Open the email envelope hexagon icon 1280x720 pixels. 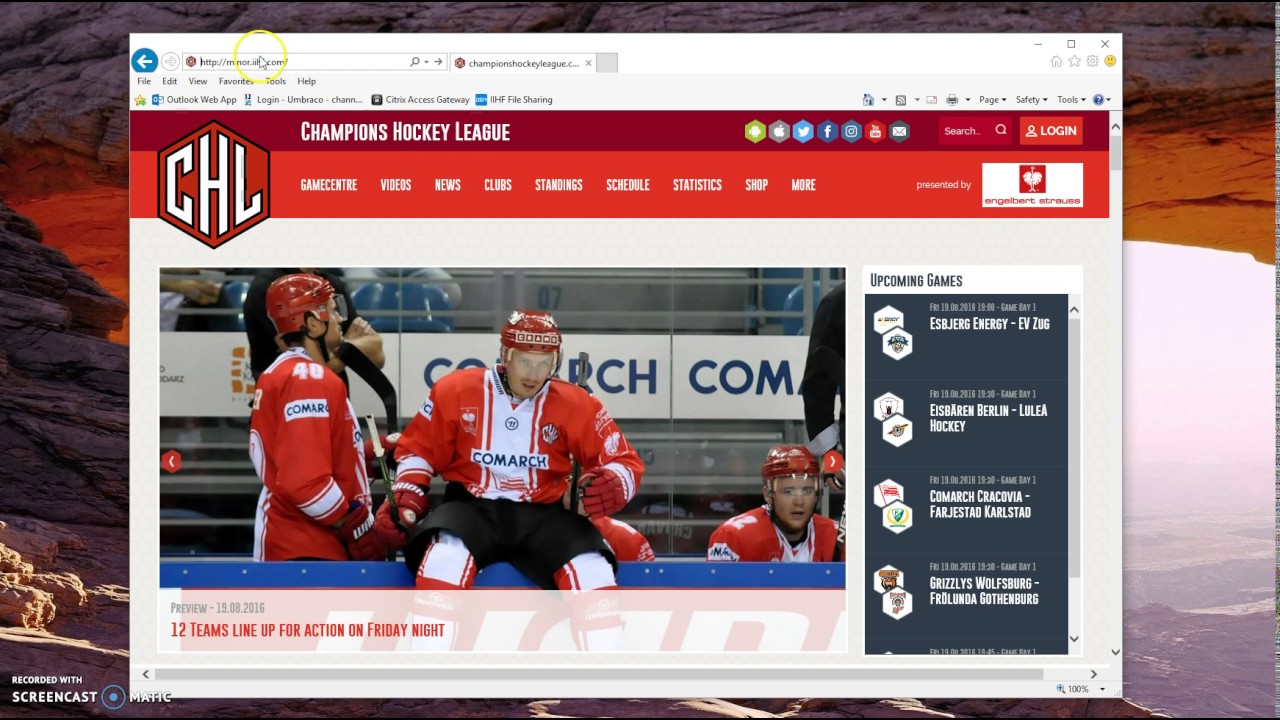pos(899,131)
